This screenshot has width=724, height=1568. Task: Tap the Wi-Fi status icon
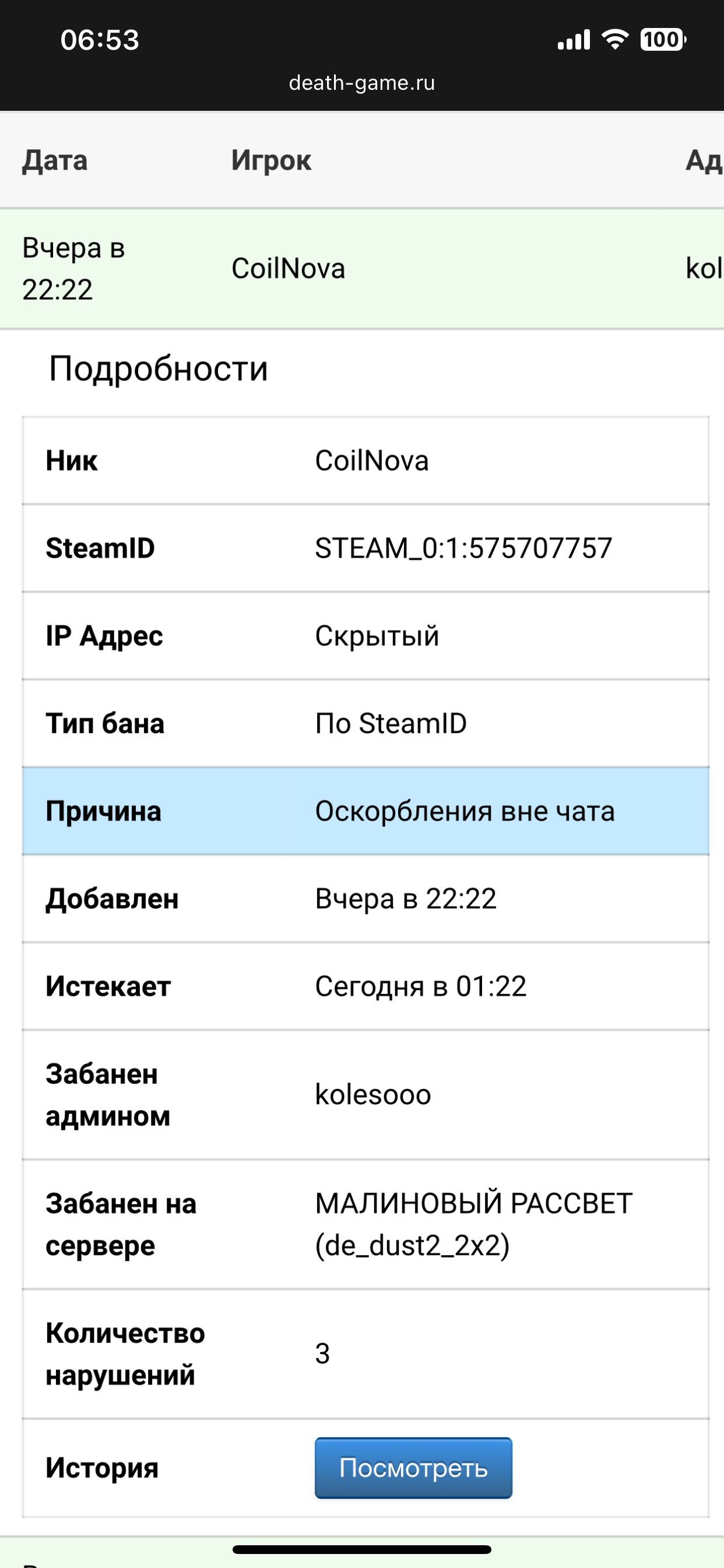tap(614, 40)
